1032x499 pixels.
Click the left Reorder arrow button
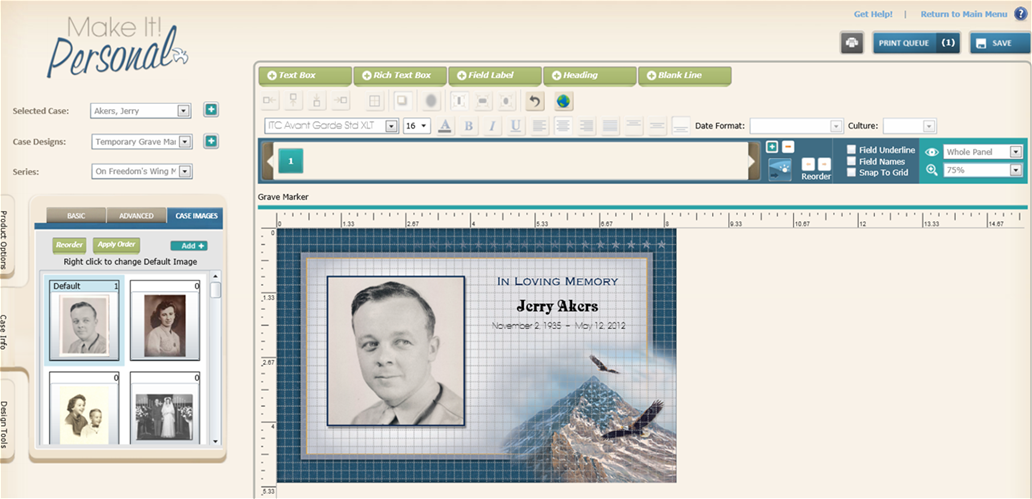pos(808,164)
